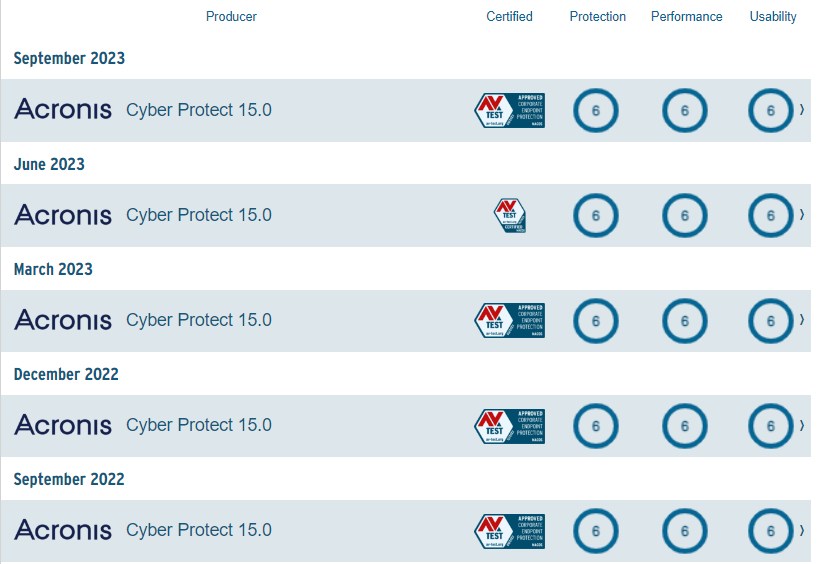Open Cyber Protect 15.0 link for March 2023
This screenshot has width=817, height=564.
coord(199,320)
